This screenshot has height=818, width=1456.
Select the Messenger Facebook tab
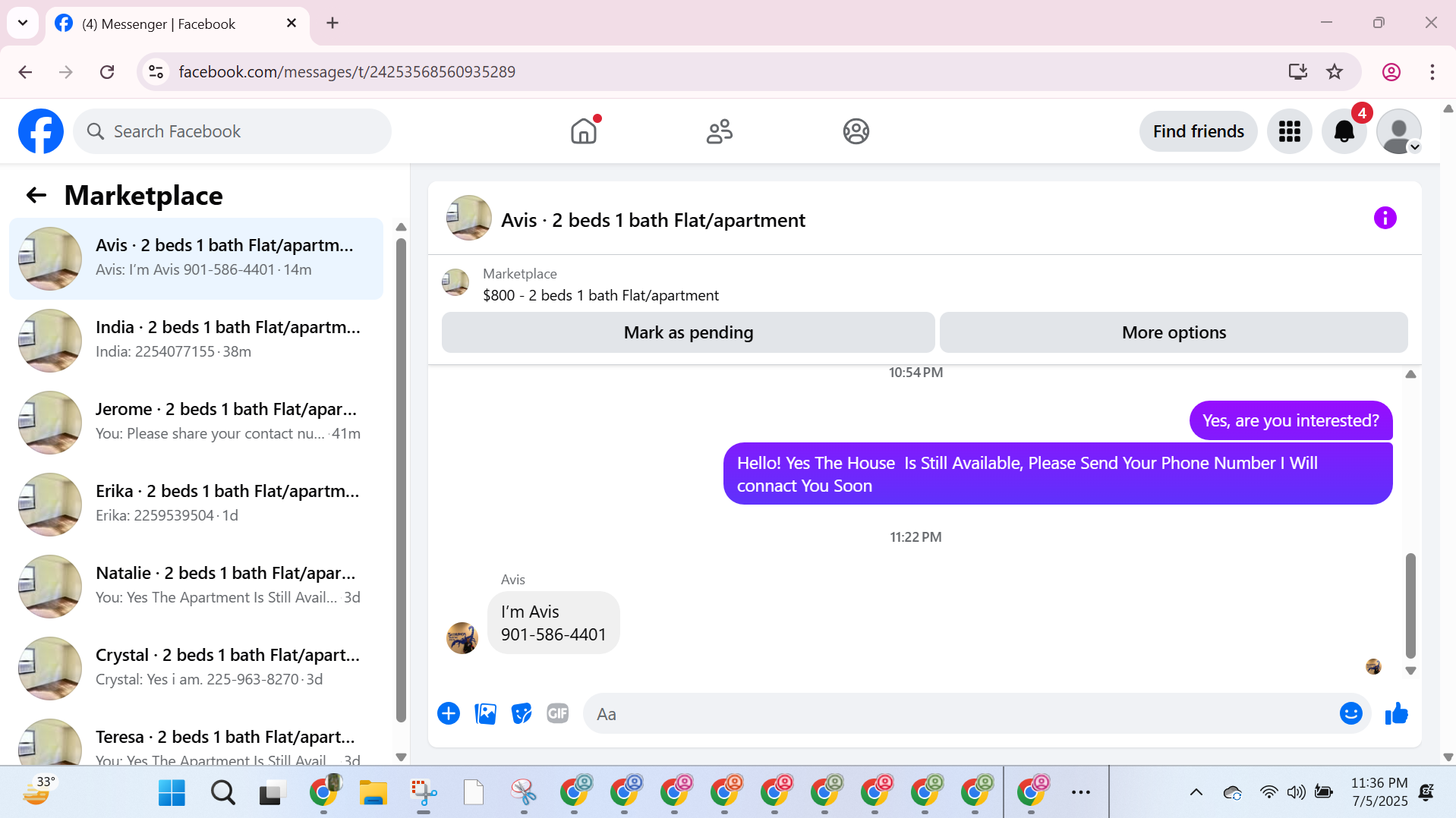tap(178, 24)
